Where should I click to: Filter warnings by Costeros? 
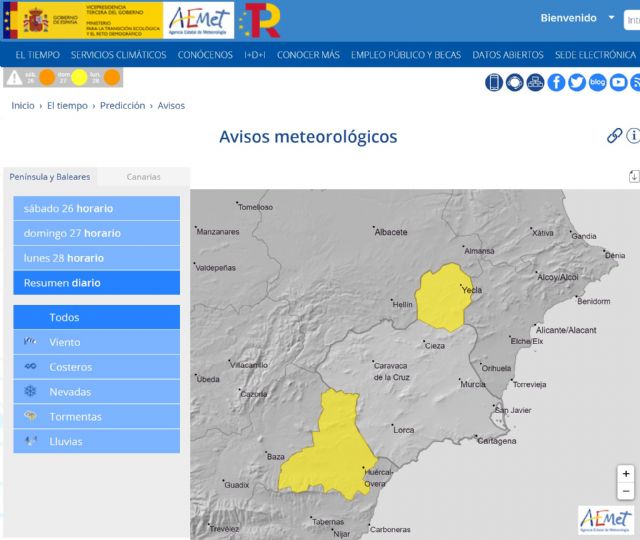[96, 367]
